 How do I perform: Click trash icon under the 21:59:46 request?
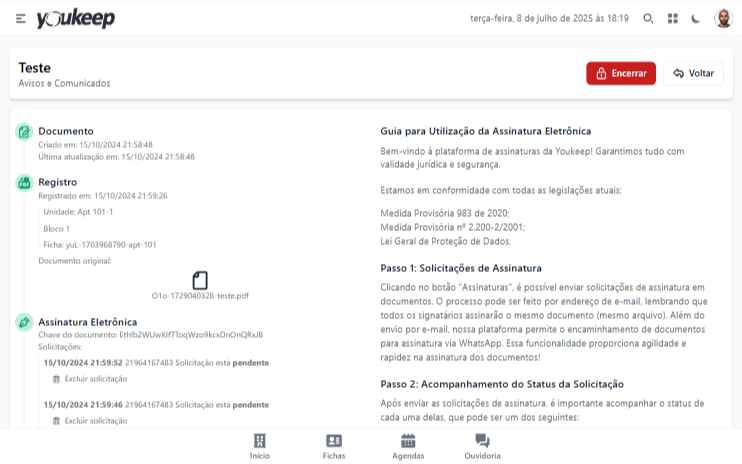pyautogui.click(x=56, y=420)
